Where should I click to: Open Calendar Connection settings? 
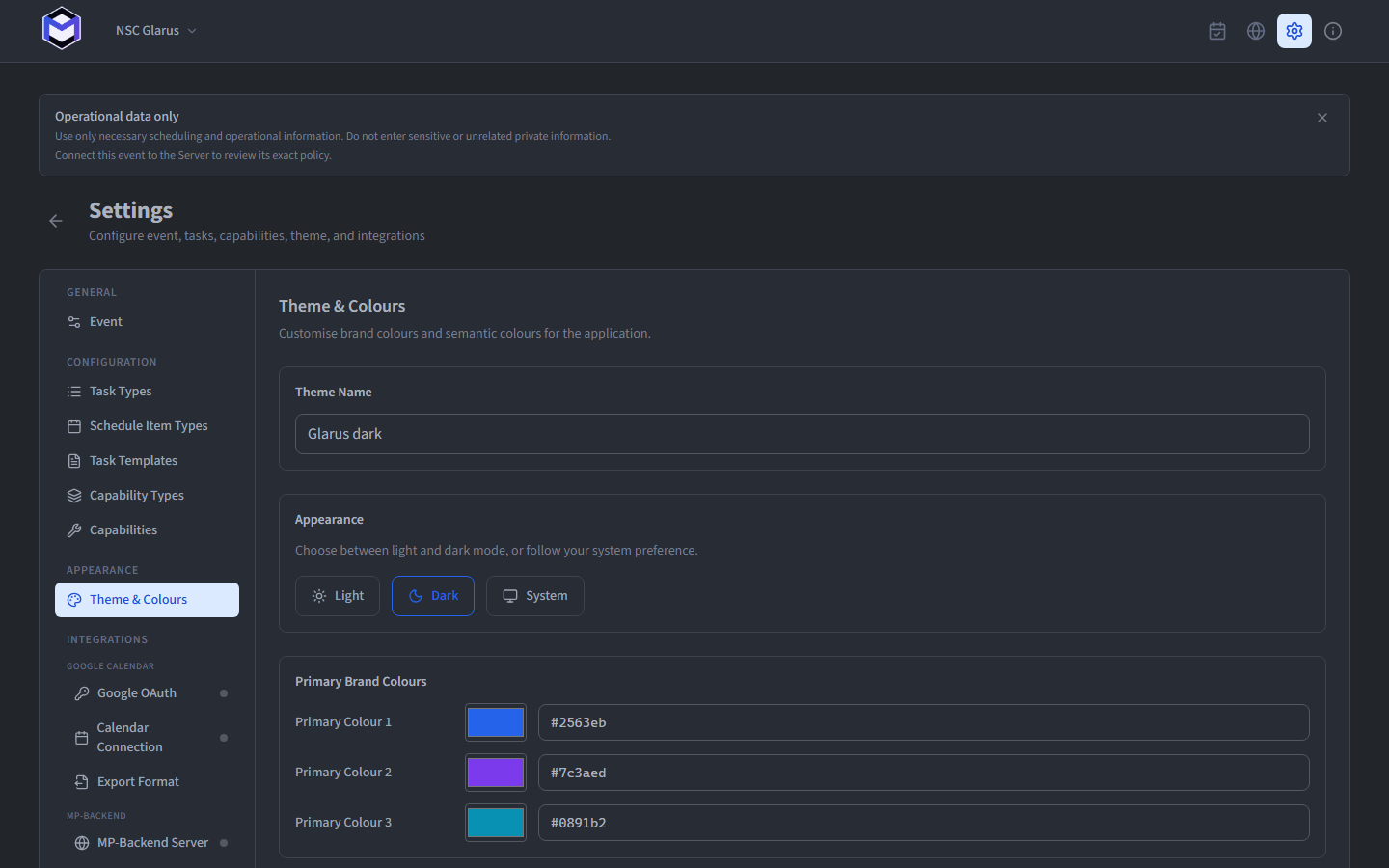(150, 738)
